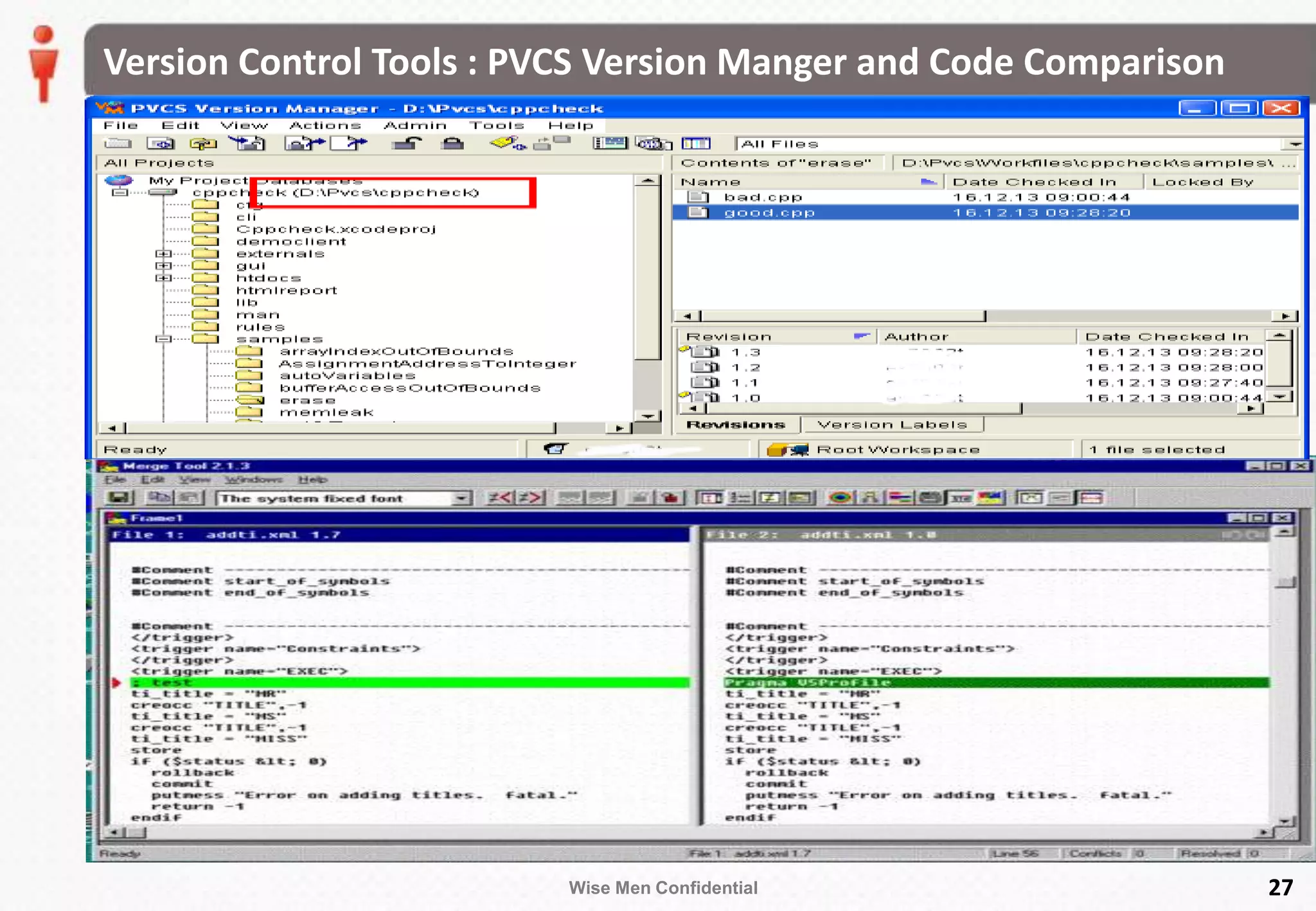Click the Root Workspace status panel
Viewport: 1316px width, 911px height.
(x=916, y=450)
